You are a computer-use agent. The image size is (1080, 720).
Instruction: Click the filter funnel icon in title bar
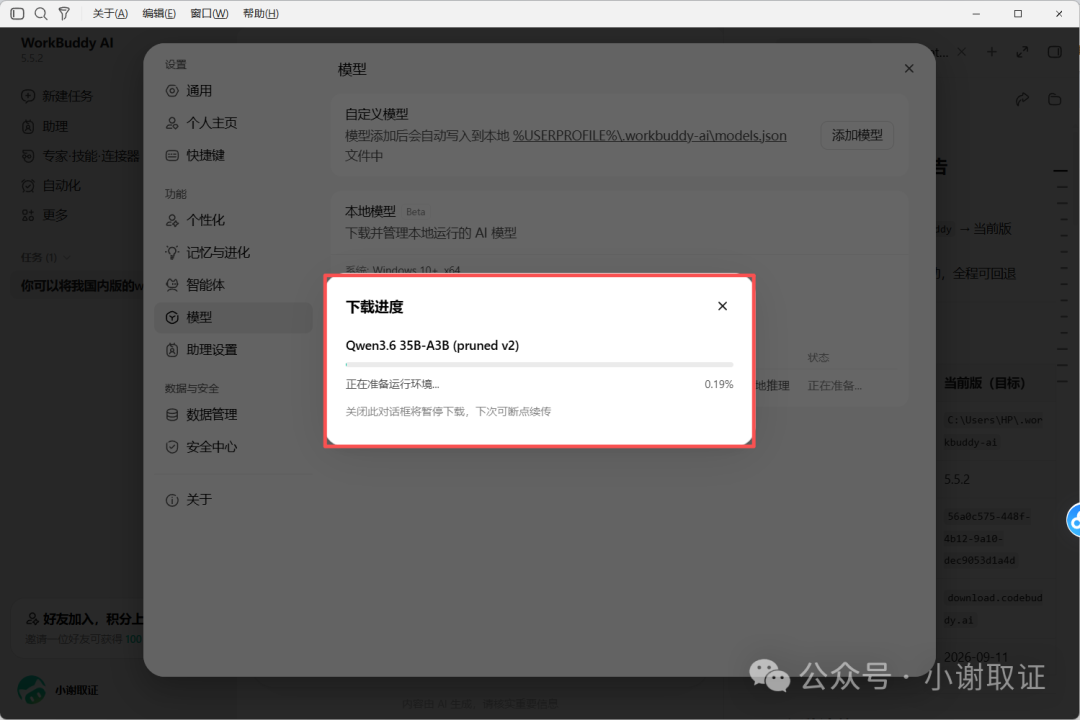pos(64,13)
